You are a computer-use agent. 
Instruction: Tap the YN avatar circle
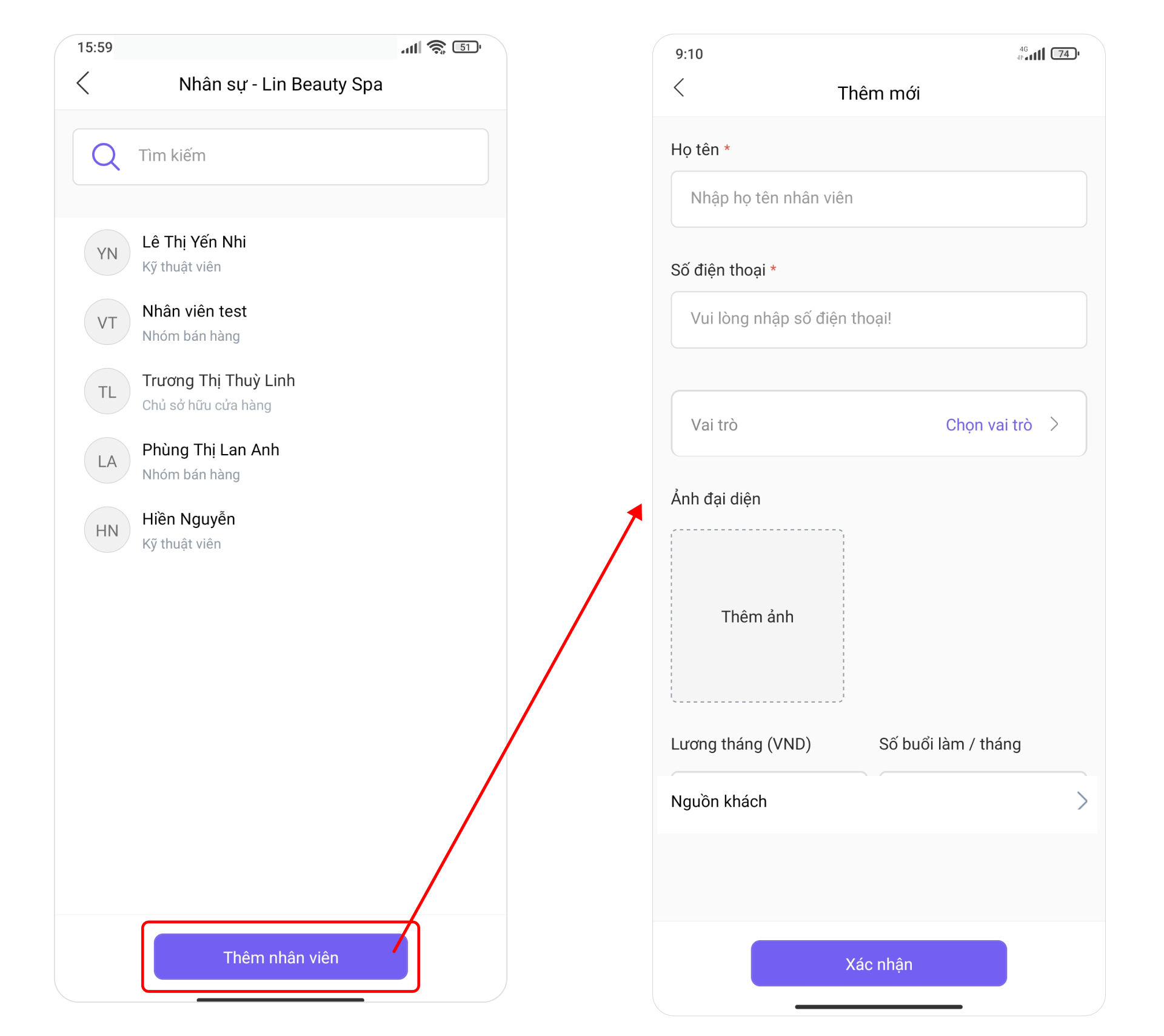107,253
